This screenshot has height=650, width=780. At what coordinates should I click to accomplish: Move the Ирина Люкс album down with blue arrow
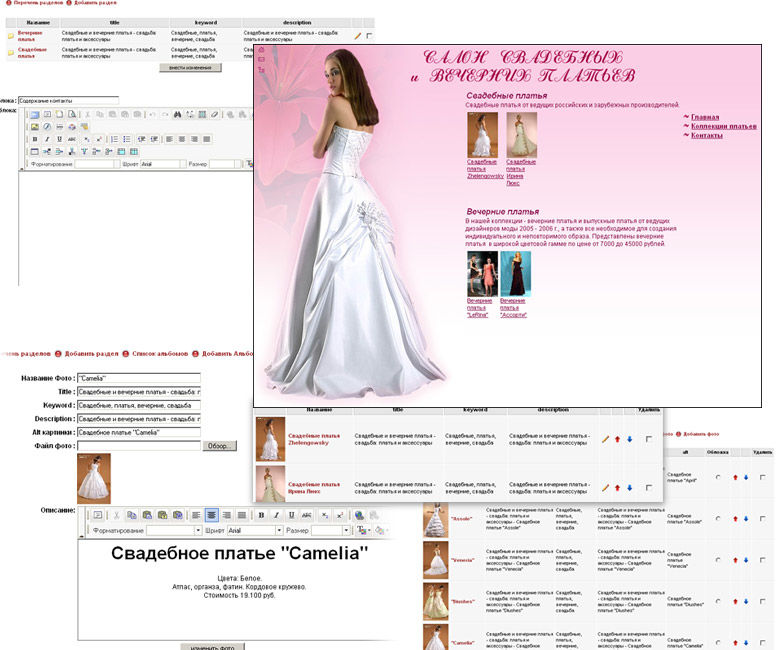(x=630, y=487)
